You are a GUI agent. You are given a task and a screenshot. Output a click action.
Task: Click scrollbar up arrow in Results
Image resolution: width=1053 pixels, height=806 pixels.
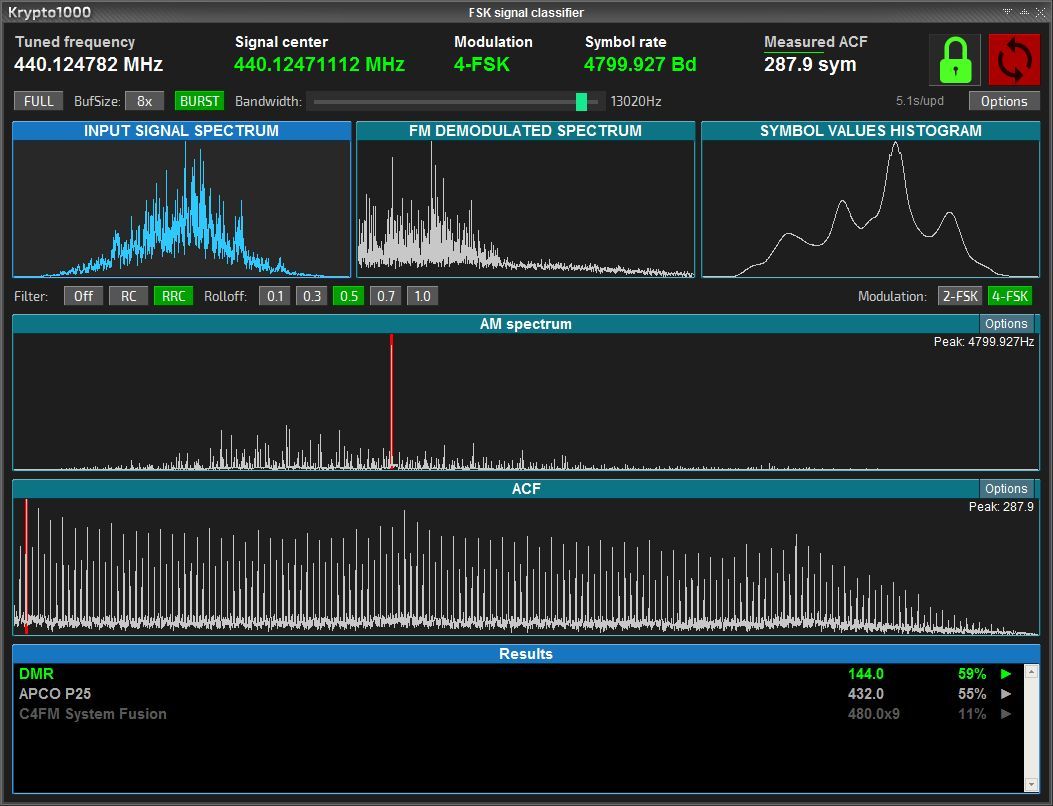tap(1032, 671)
